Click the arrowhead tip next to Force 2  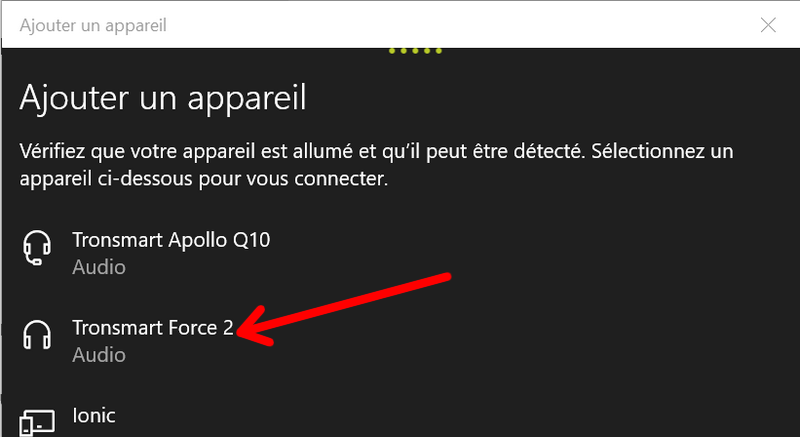point(241,330)
